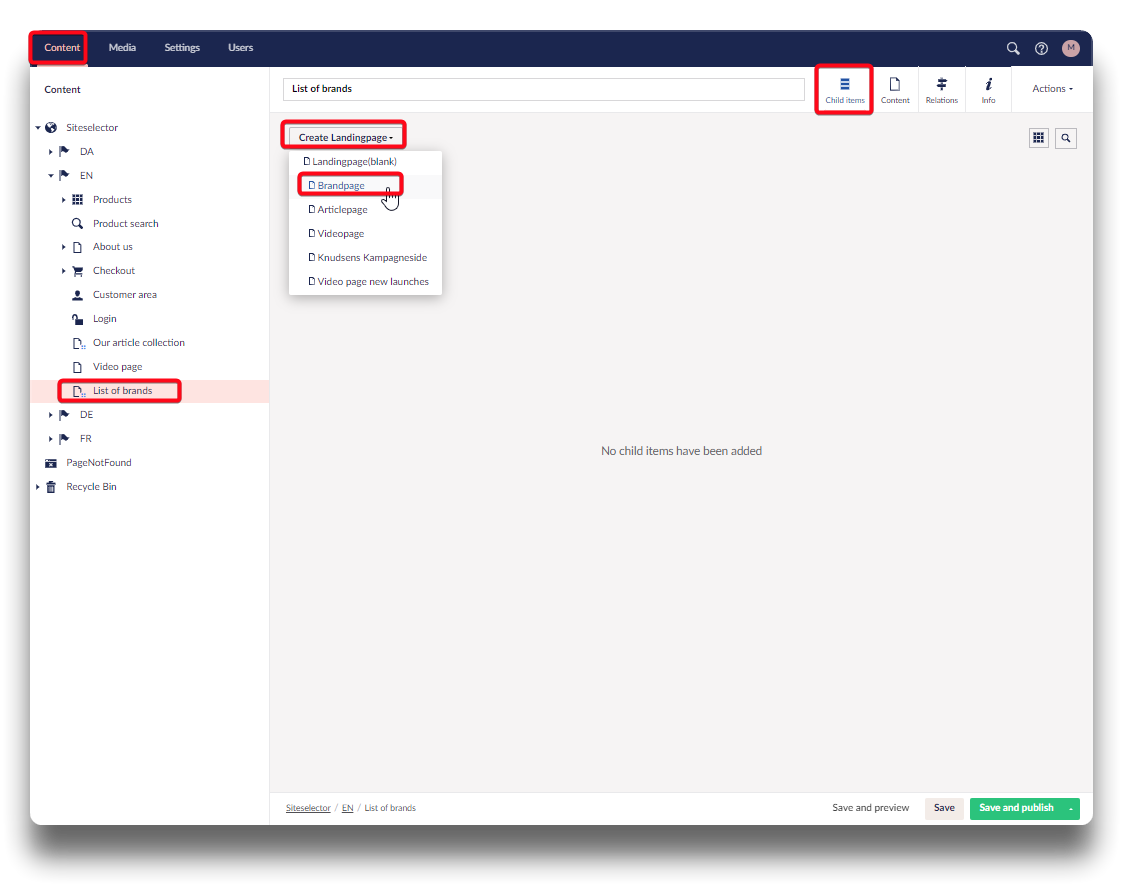Follow the Siteselector breadcrumb link

coord(308,808)
